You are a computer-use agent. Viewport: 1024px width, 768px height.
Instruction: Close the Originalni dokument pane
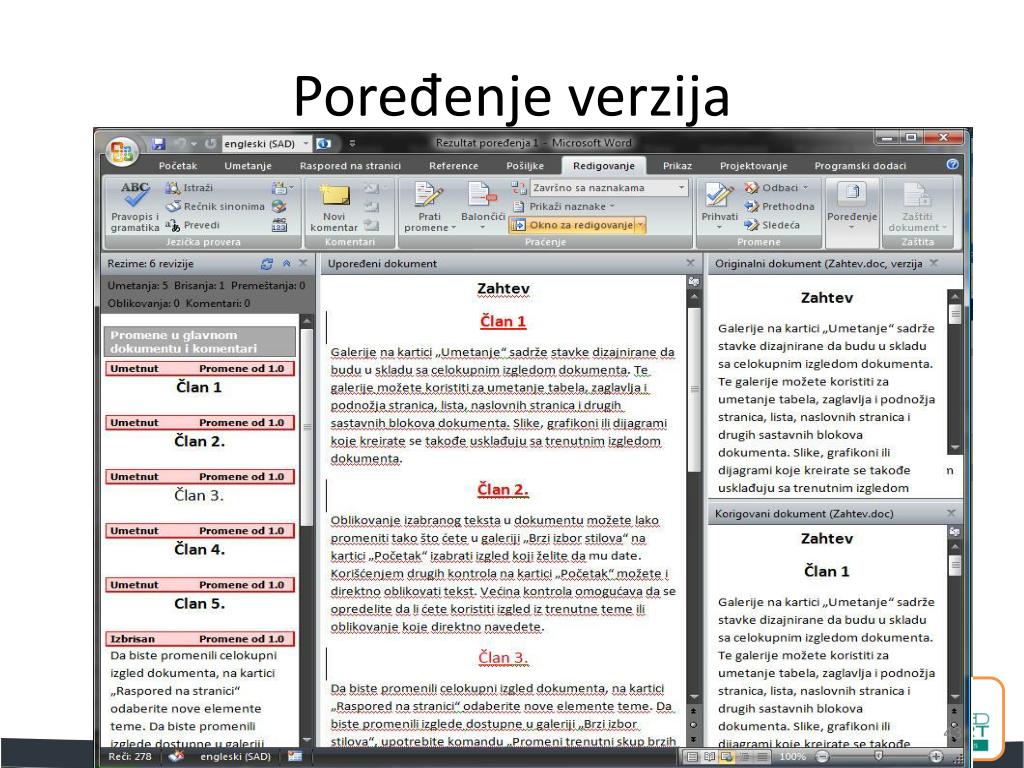934,263
